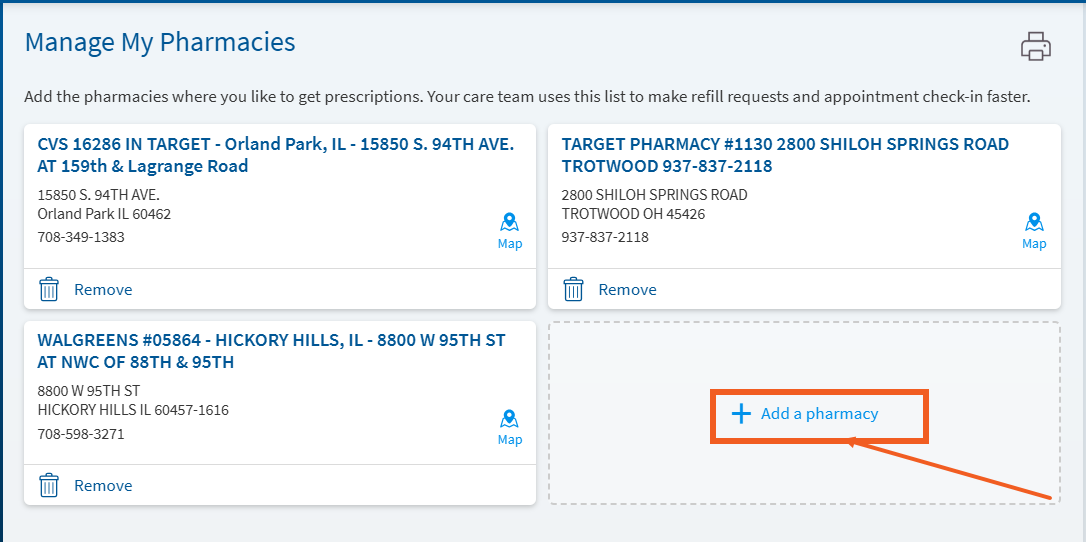Remove Walgreens #05864 via Remove link

[x=103, y=485]
